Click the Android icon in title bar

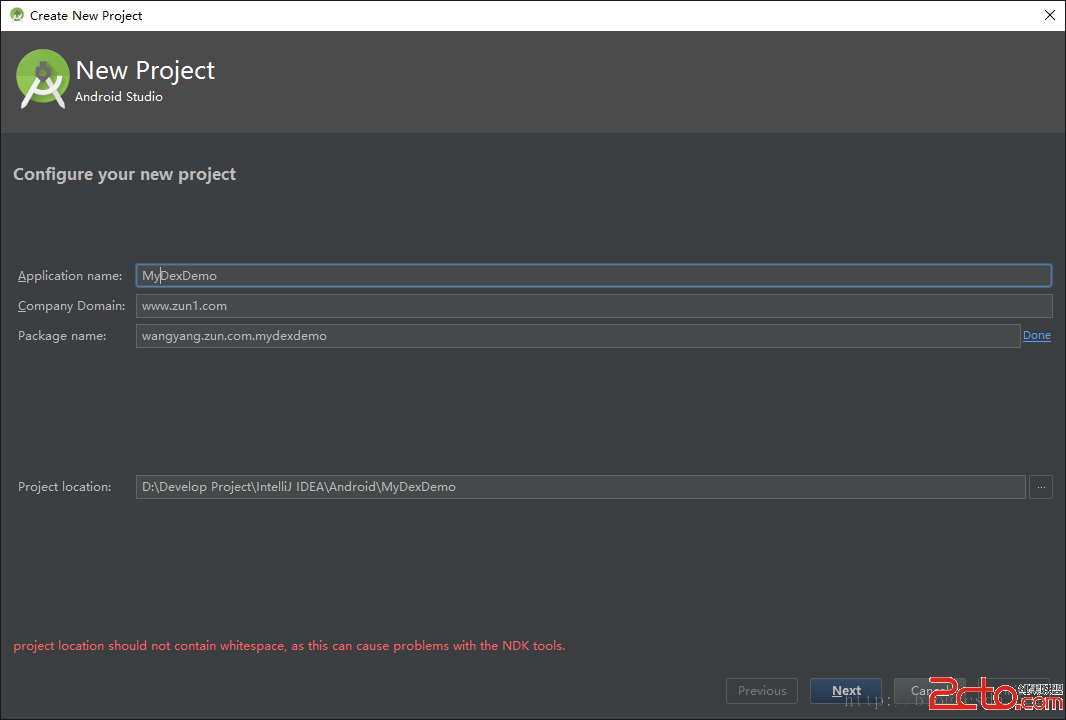click(x=16, y=15)
